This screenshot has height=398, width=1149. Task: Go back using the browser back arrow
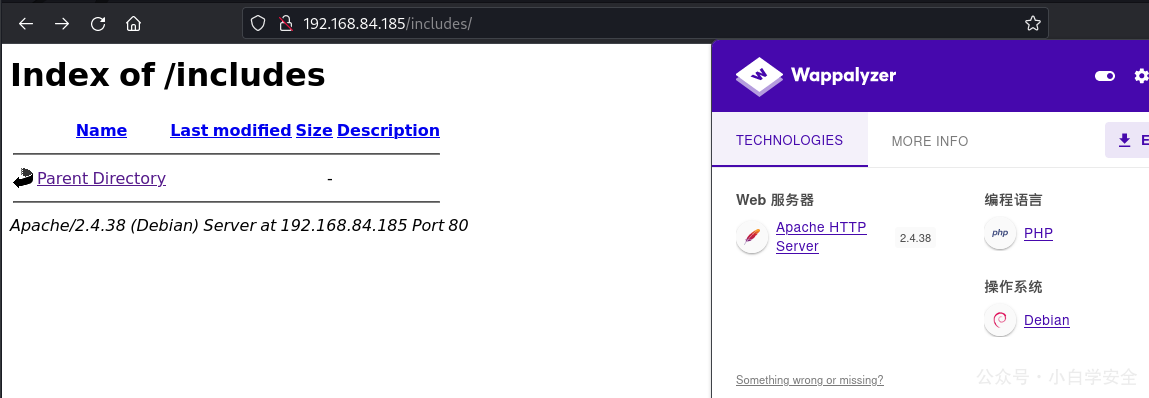pyautogui.click(x=26, y=23)
